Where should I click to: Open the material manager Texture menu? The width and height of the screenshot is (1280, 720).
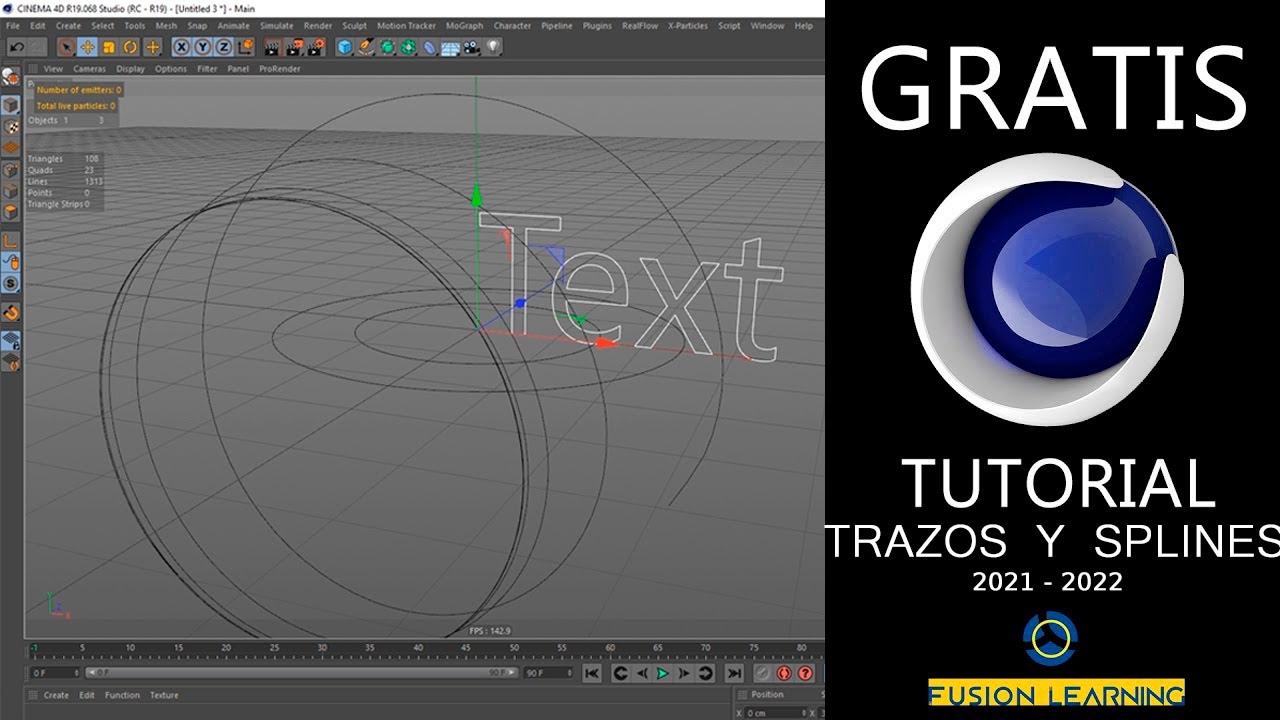164,695
